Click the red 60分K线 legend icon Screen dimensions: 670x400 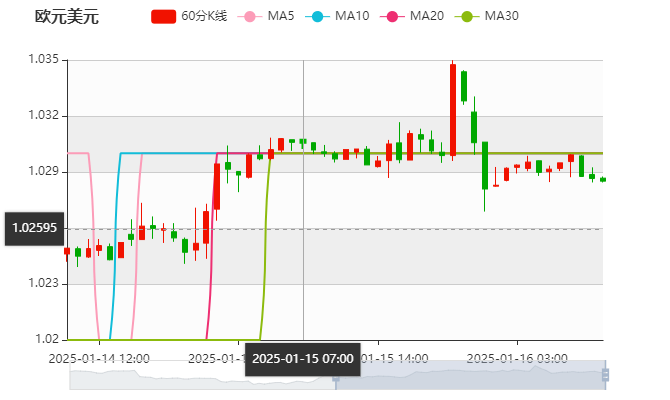(x=164, y=16)
